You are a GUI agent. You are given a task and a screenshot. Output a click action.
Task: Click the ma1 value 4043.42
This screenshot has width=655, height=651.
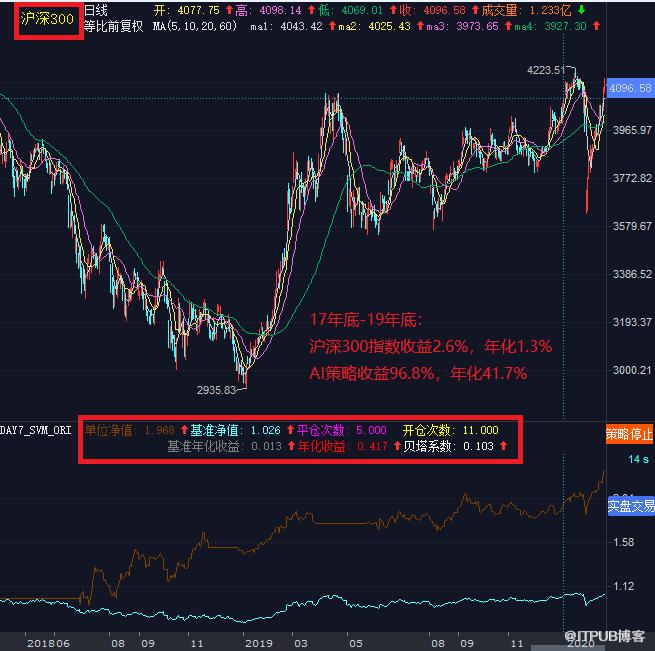point(301,26)
